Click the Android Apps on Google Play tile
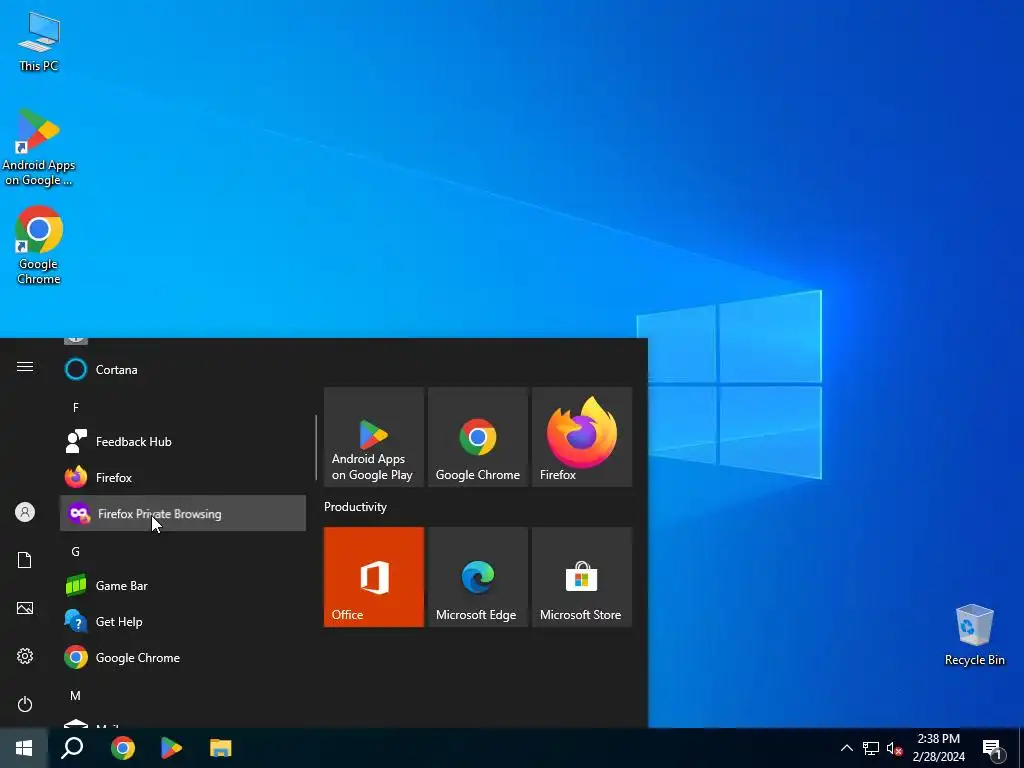This screenshot has height=768, width=1024. (x=374, y=437)
